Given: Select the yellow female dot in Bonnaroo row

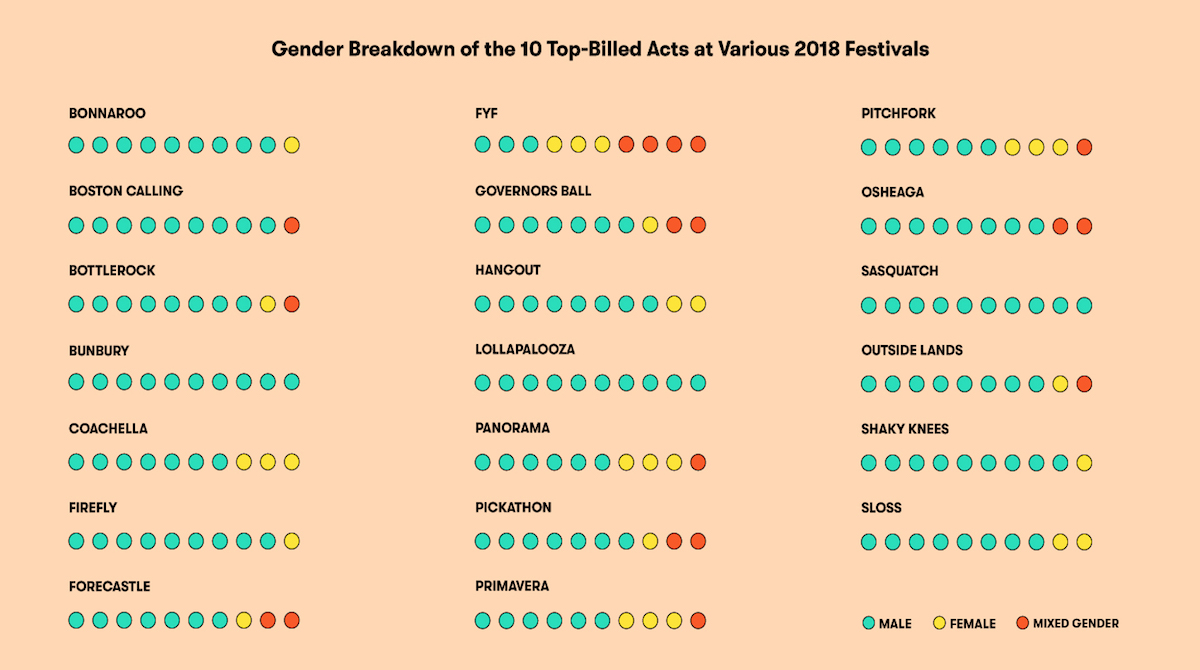Looking at the screenshot, I should [x=292, y=145].
